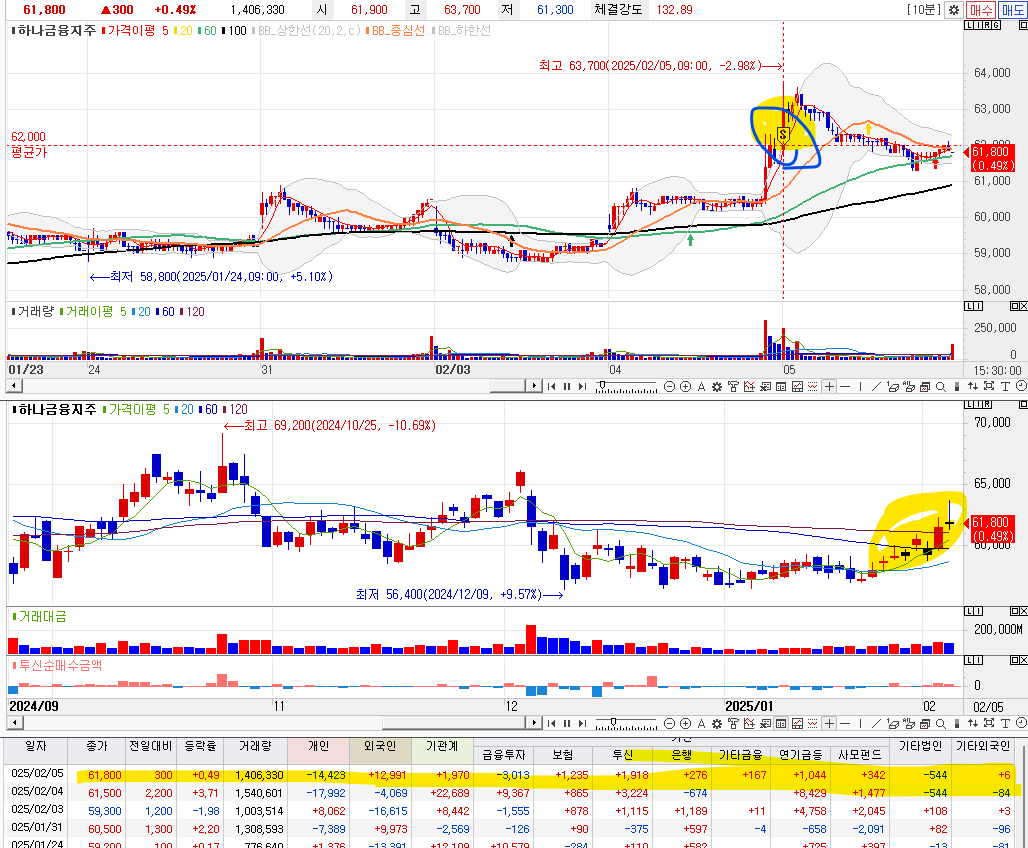The width and height of the screenshot is (1028, 848).
Task: Click the BB_중심선 legend label
Action: [x=396, y=30]
